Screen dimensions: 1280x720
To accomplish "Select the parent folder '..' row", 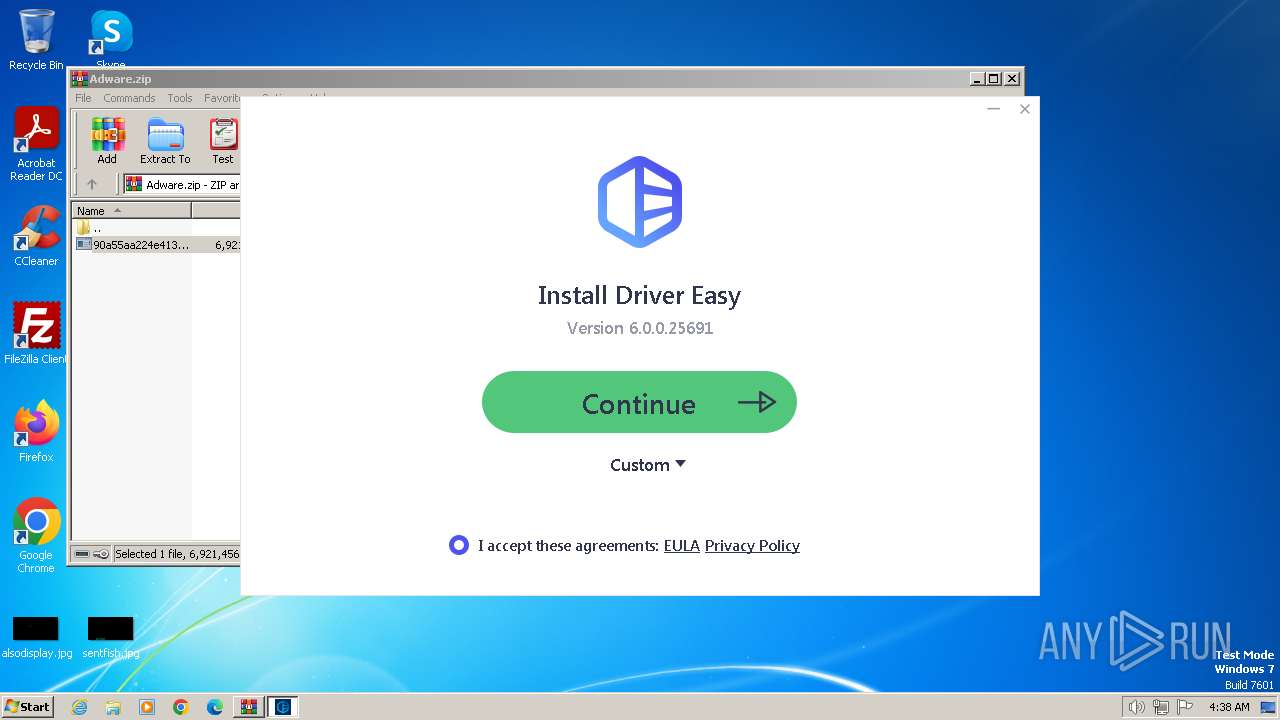I will tap(157, 228).
